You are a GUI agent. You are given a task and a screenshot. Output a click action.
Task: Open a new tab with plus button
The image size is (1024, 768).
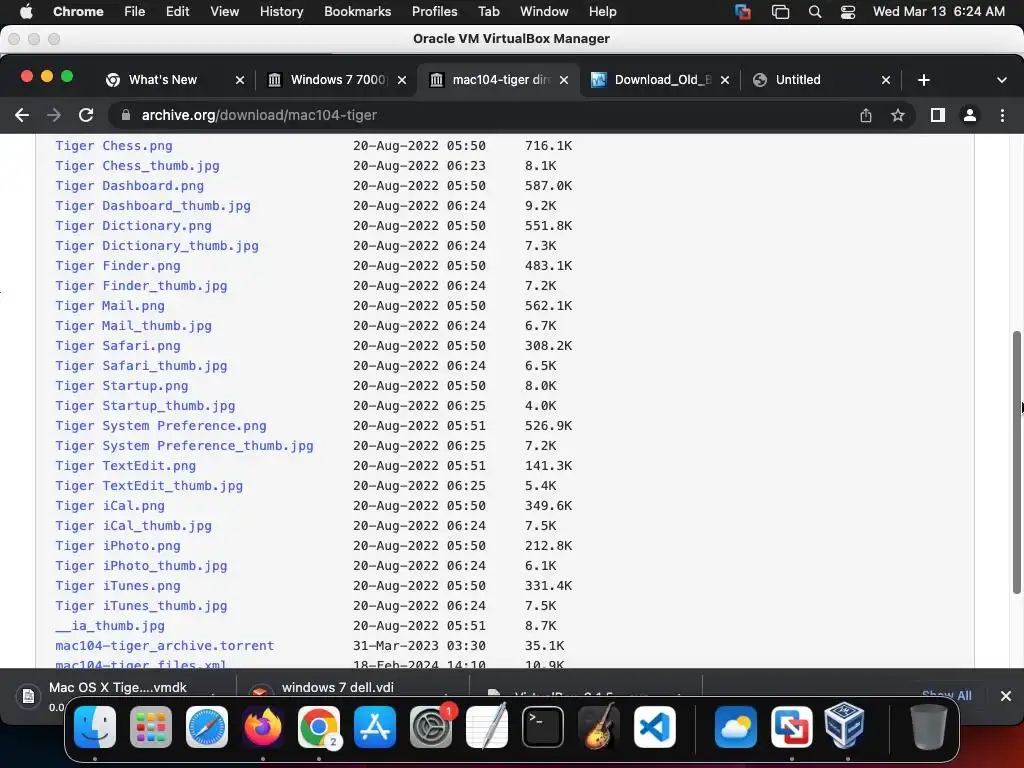(923, 80)
